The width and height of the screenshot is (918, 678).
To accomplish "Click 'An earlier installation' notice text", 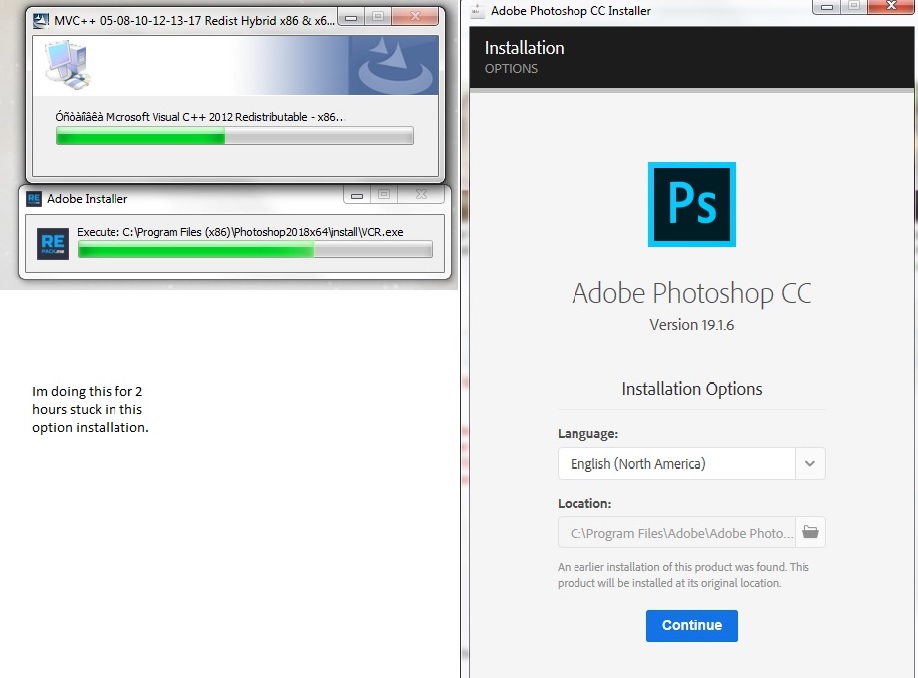I will coord(683,575).
